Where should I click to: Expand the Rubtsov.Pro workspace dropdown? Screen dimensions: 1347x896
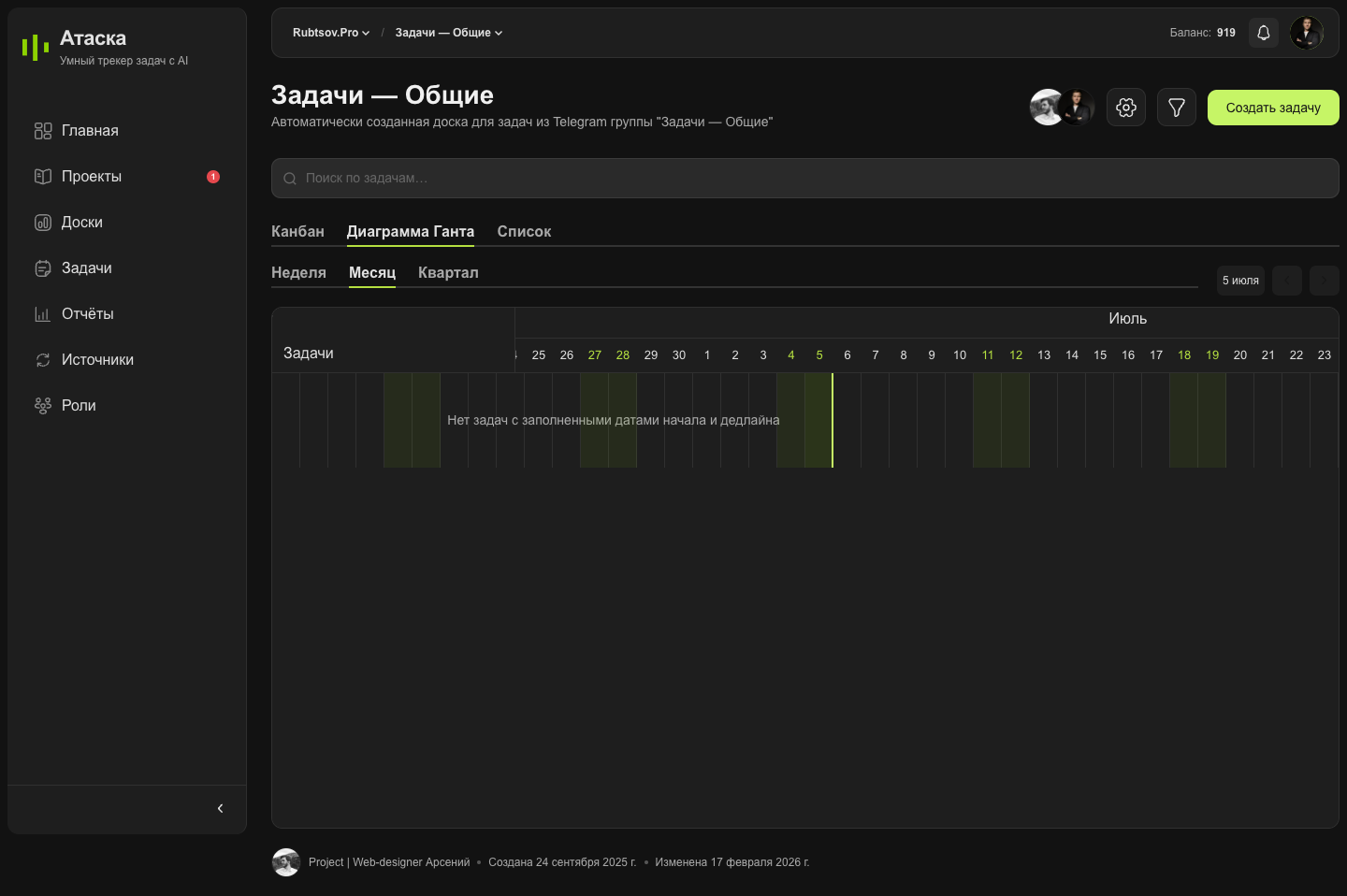[x=331, y=33]
